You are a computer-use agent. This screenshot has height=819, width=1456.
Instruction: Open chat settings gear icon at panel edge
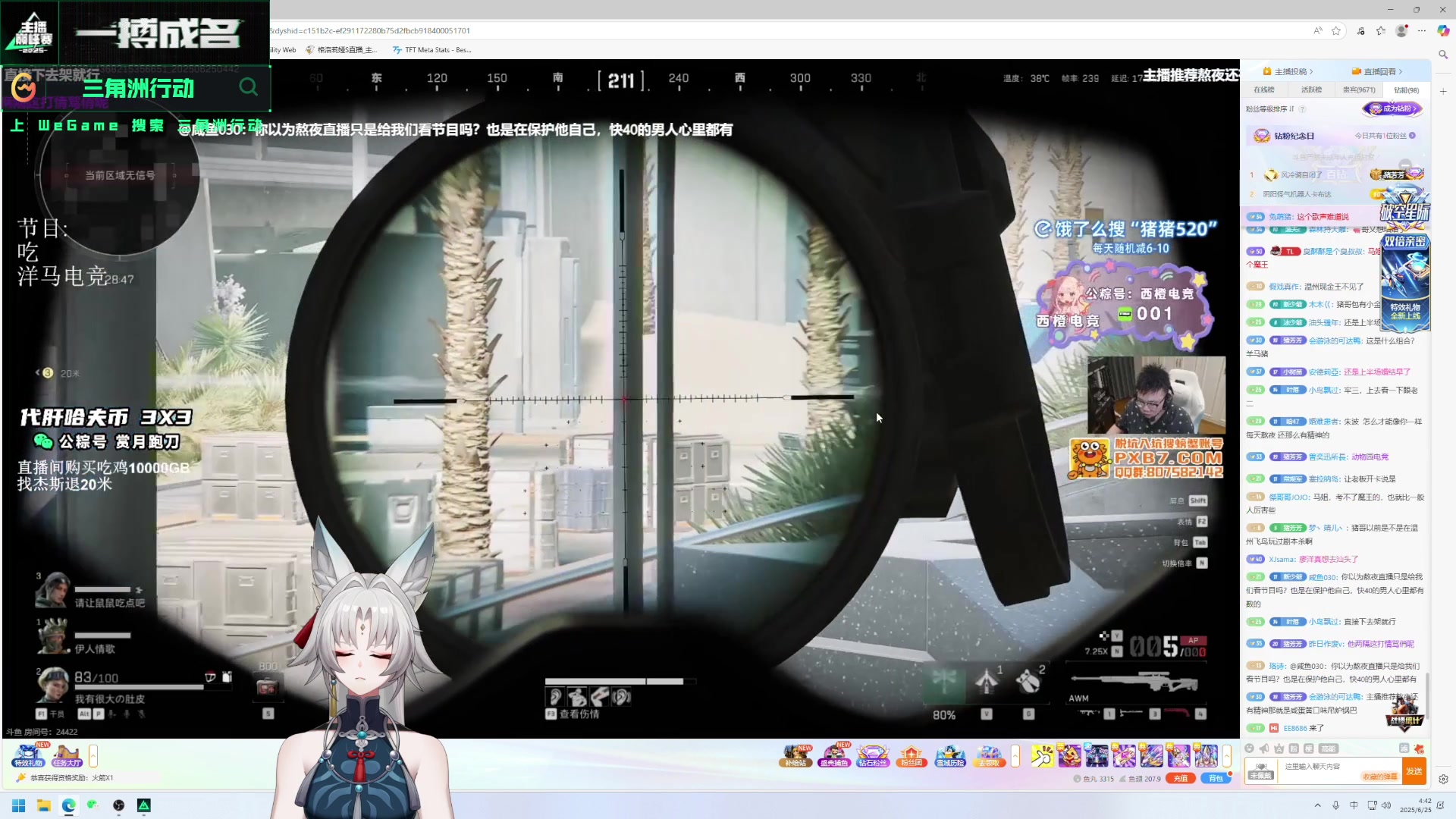[1443, 779]
